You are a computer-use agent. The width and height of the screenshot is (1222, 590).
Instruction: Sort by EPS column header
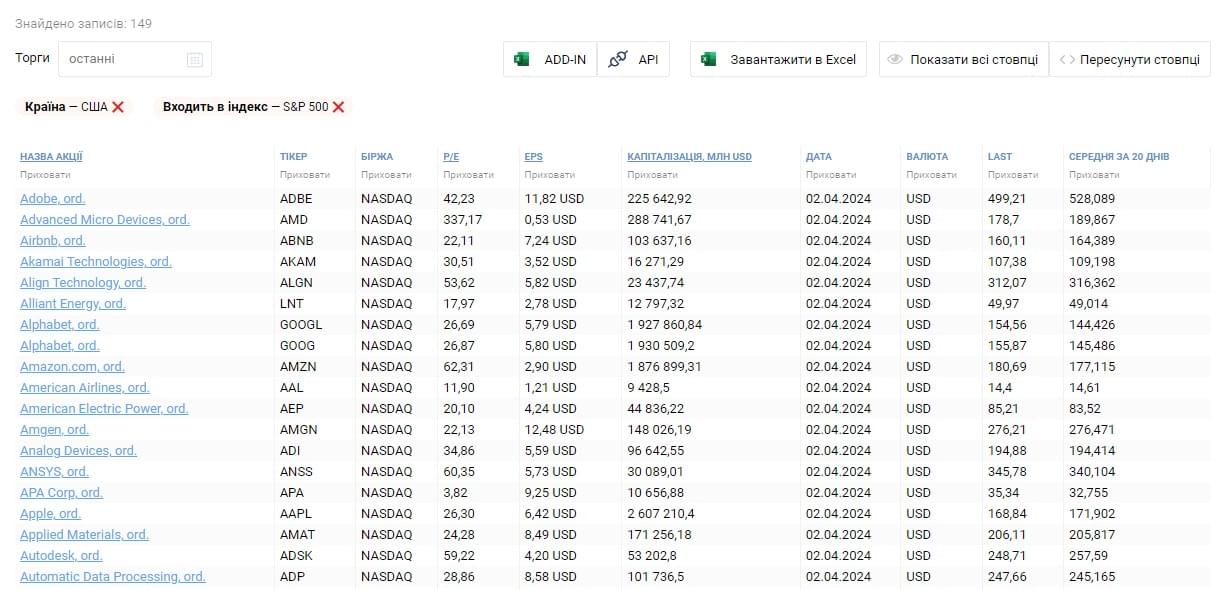[534, 156]
